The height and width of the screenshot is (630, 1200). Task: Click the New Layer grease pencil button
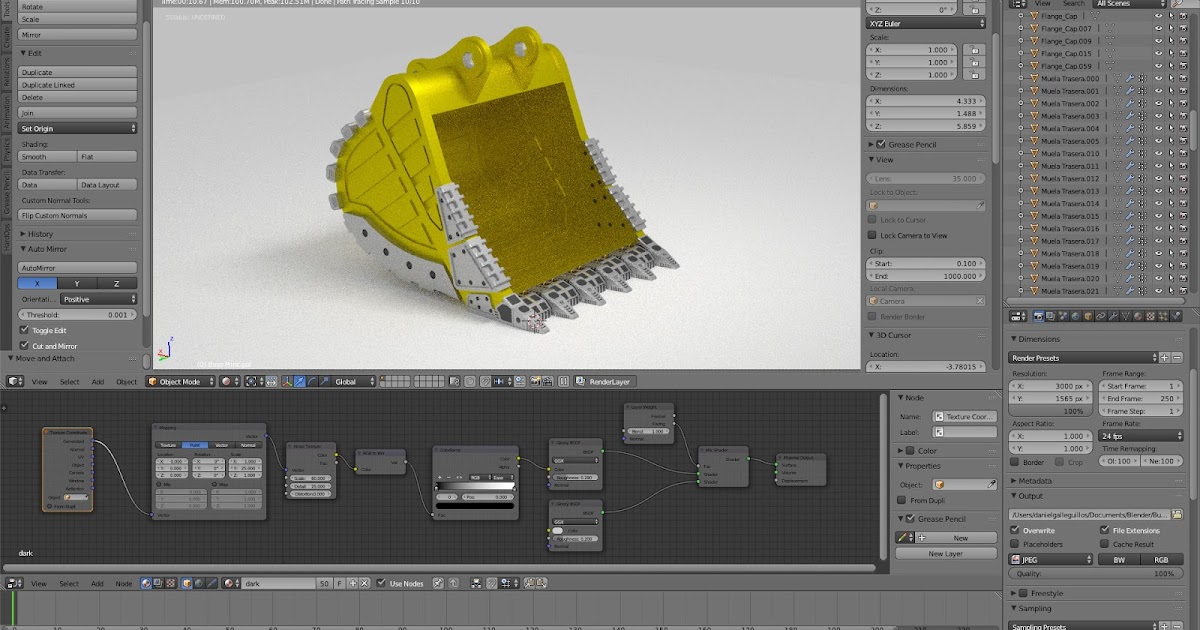coord(945,553)
